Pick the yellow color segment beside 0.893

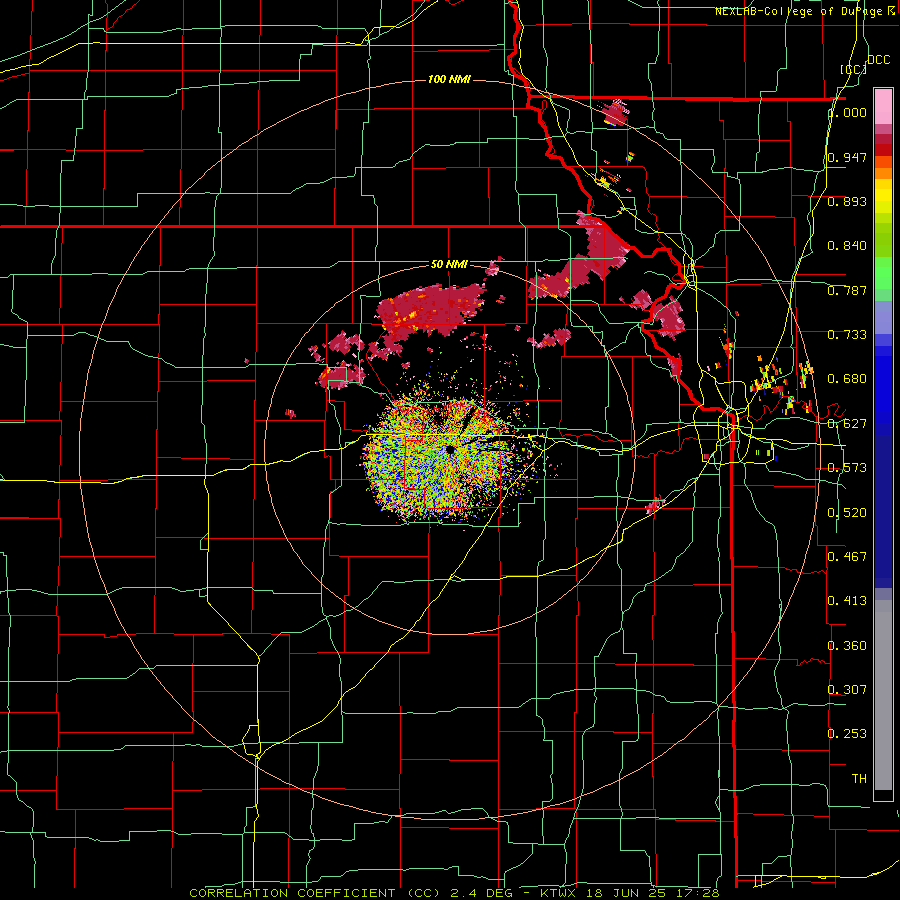coord(883,201)
